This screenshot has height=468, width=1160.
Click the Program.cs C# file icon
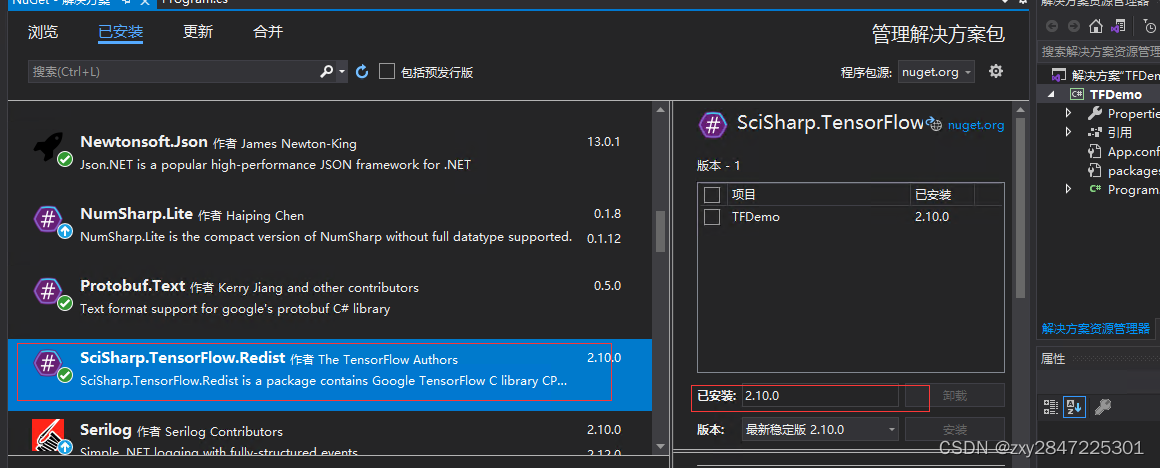point(1095,189)
